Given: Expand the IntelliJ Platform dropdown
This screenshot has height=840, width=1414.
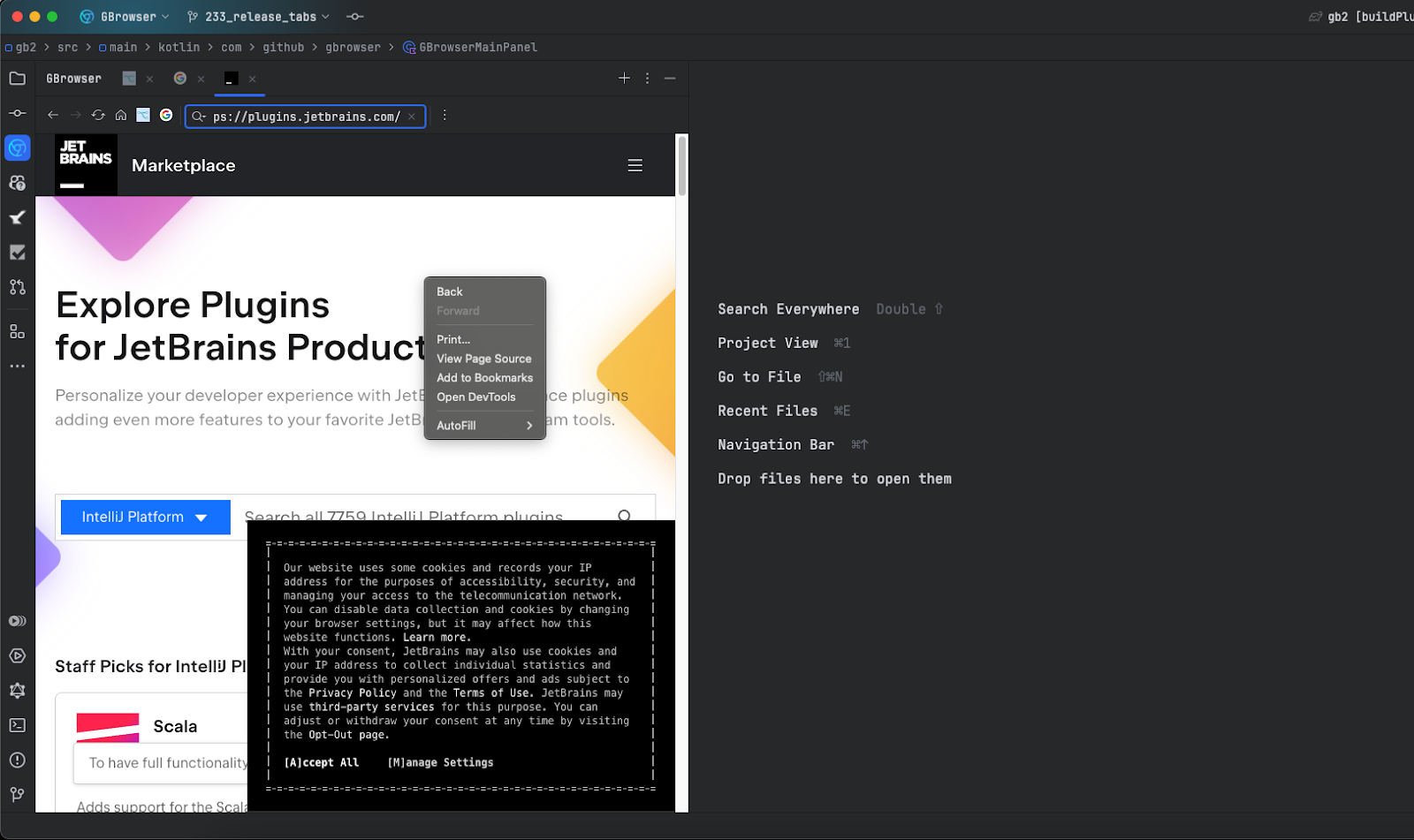Looking at the screenshot, I should [145, 518].
